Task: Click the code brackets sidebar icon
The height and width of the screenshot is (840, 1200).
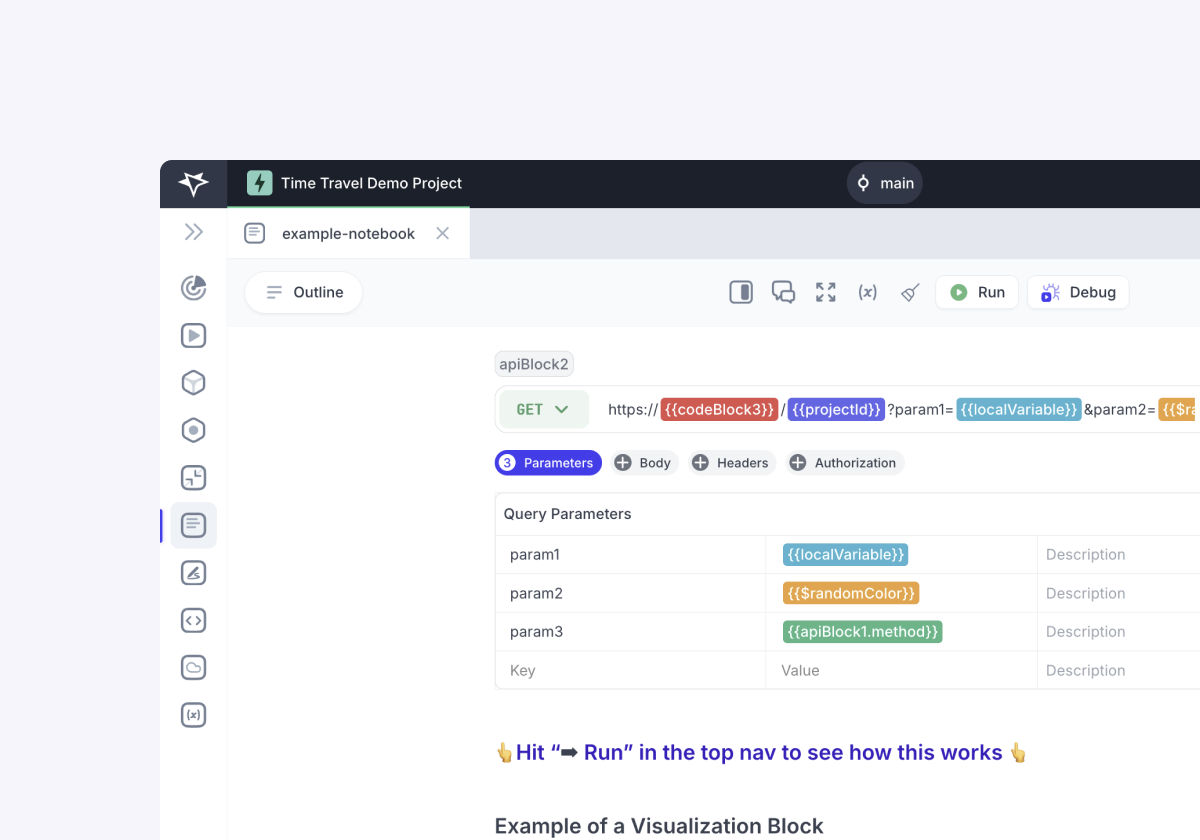Action: coord(193,620)
